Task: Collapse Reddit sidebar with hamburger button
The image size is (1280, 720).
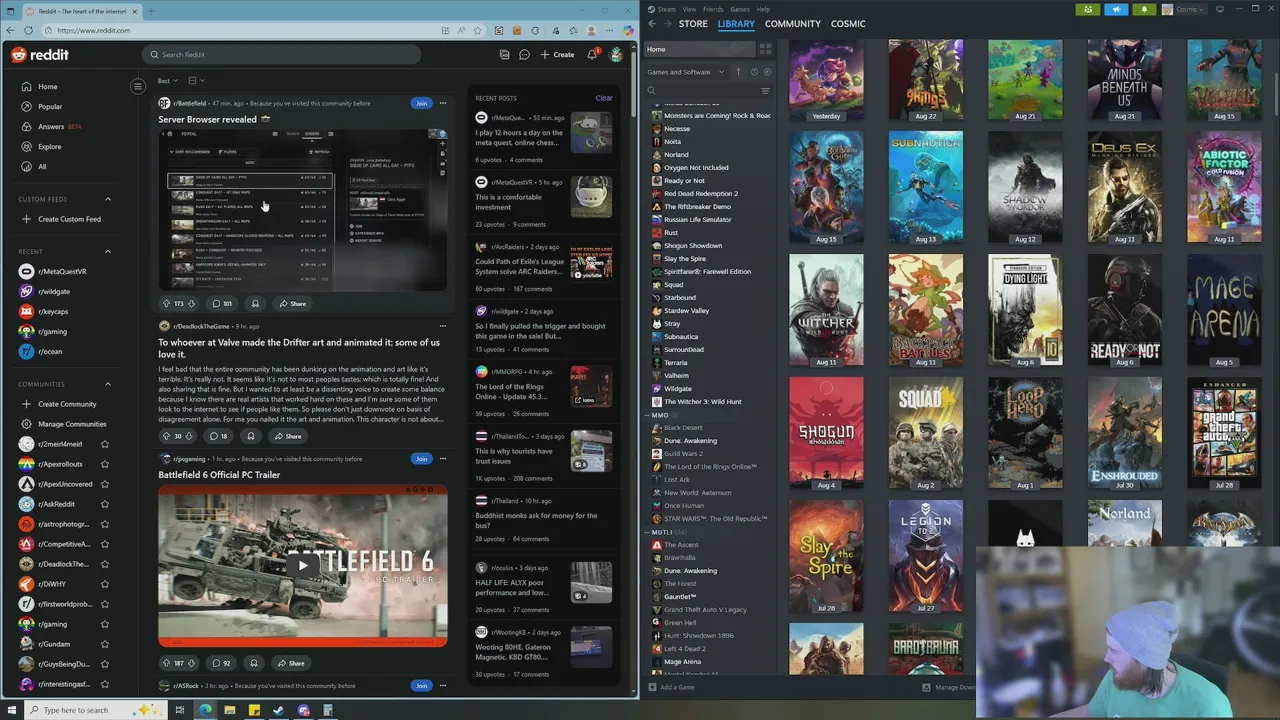Action: (138, 87)
